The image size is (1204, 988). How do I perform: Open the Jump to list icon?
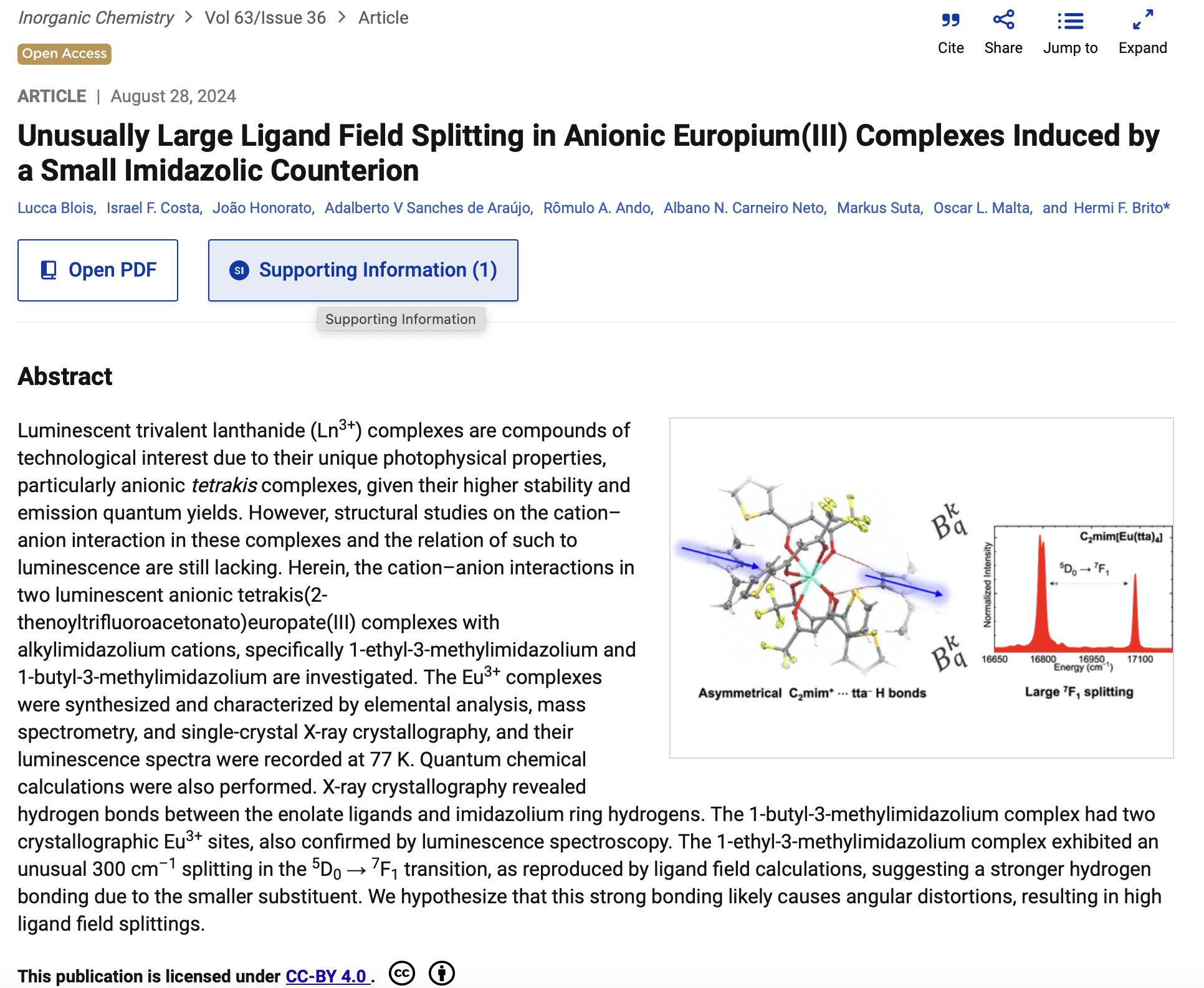click(1069, 21)
